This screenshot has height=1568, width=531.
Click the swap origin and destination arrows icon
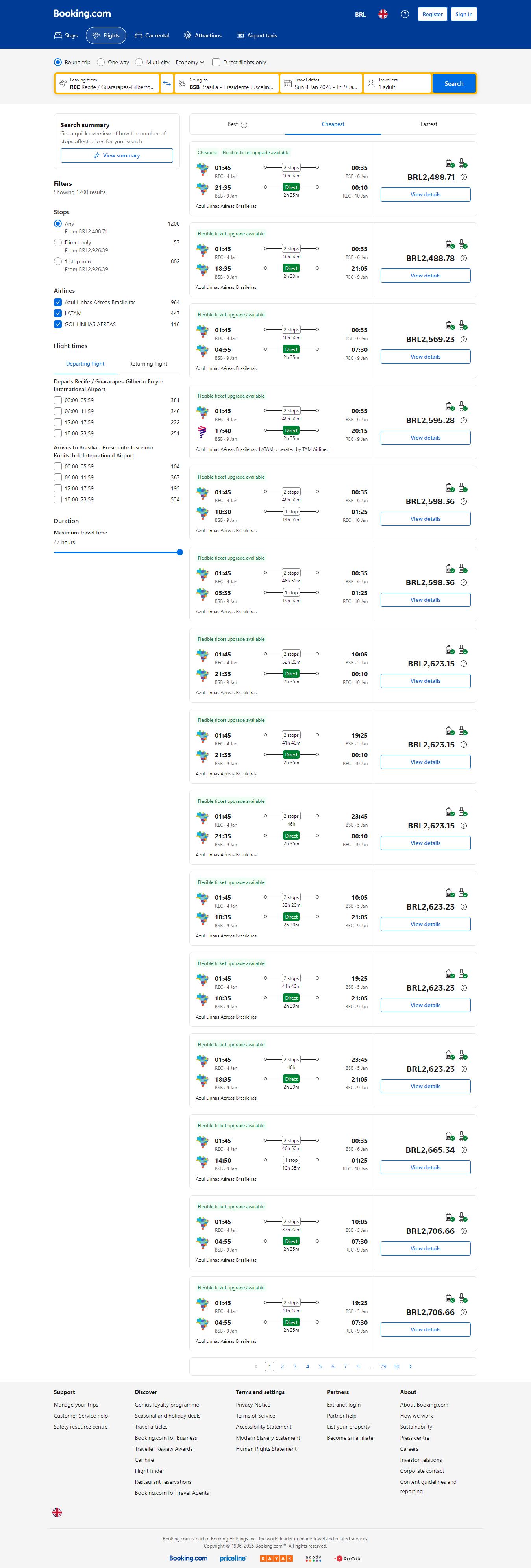click(167, 83)
